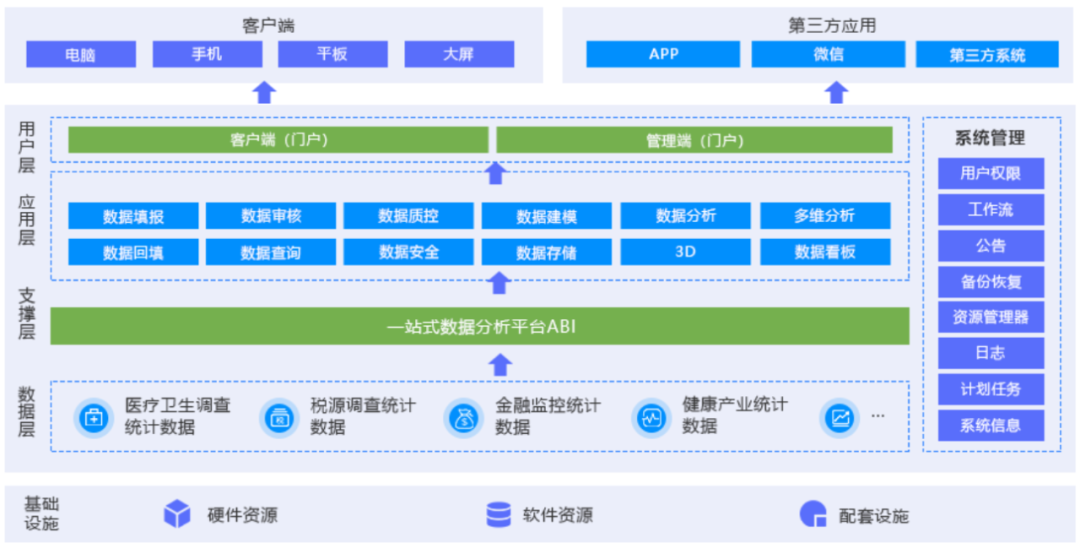Click the chart icon beside the ellipsis
Screen dimensions: 1080x548
pos(839,417)
